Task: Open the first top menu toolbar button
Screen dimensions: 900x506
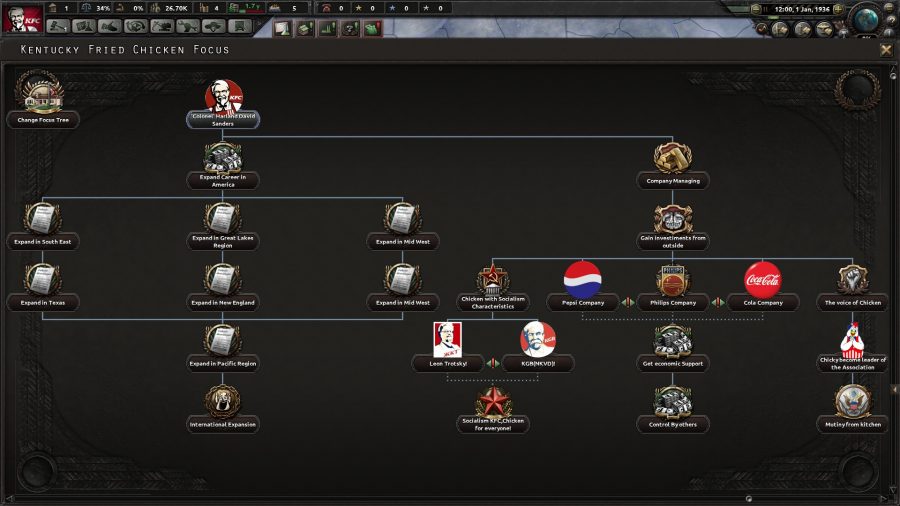Action: pyautogui.click(x=58, y=26)
